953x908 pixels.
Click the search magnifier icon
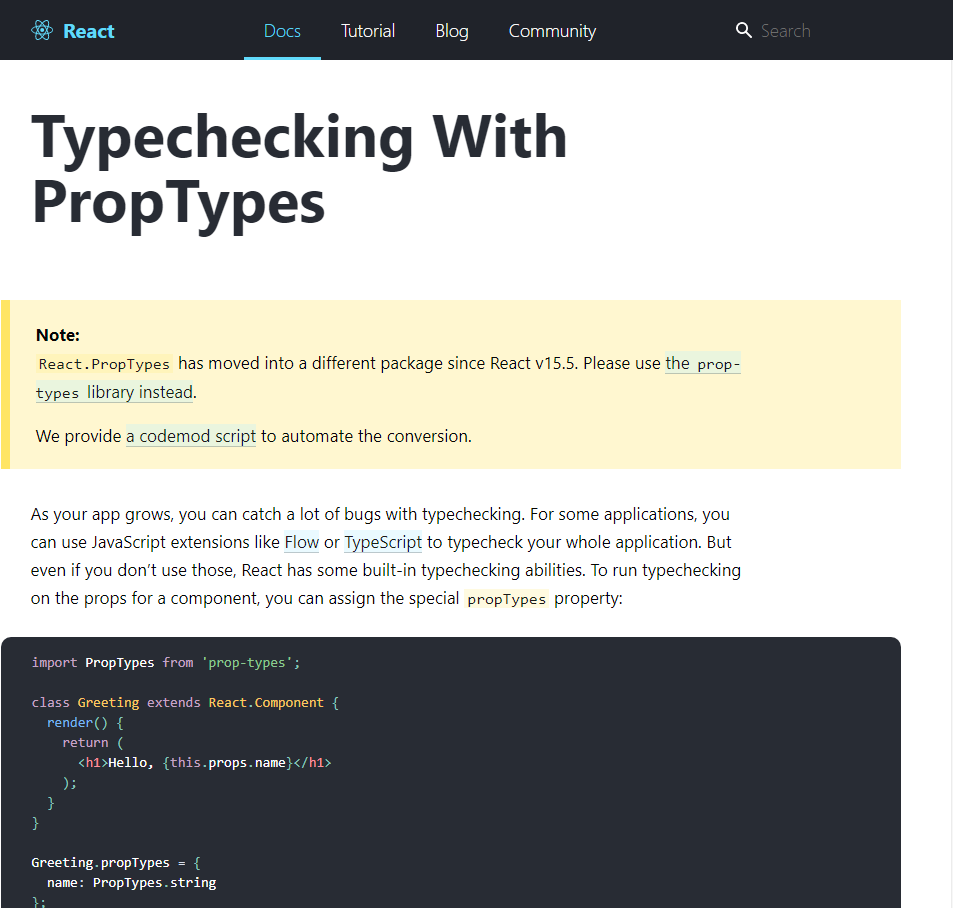[x=743, y=30]
